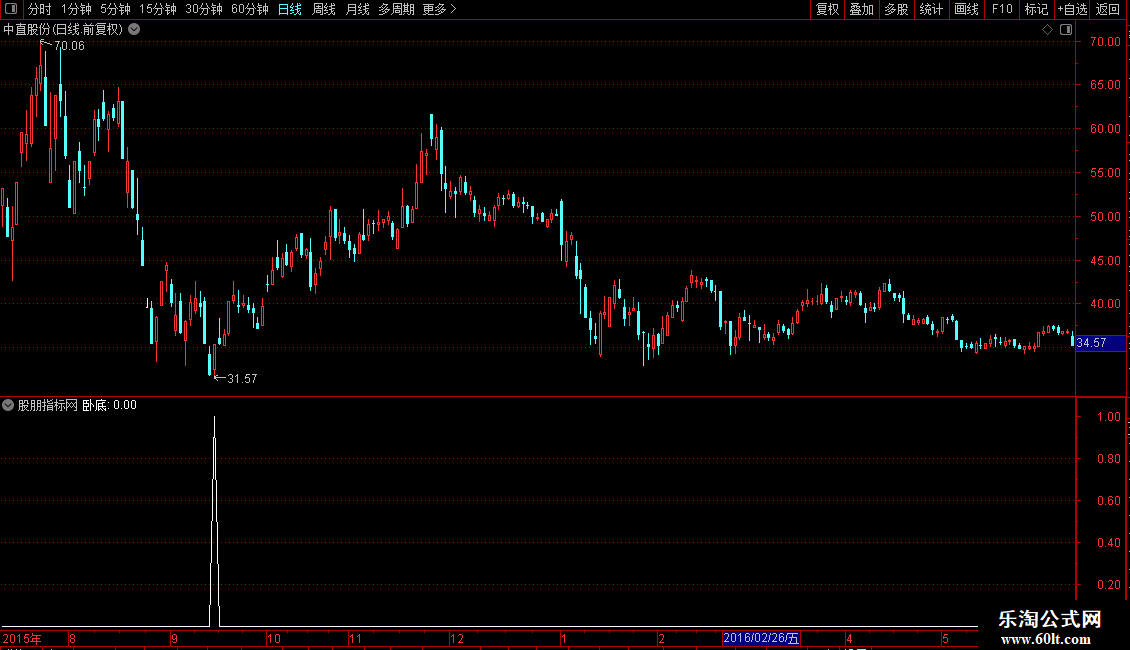Click the 2016/02/26/五 date marker
Image resolution: width=1130 pixels, height=650 pixels.
[x=761, y=638]
